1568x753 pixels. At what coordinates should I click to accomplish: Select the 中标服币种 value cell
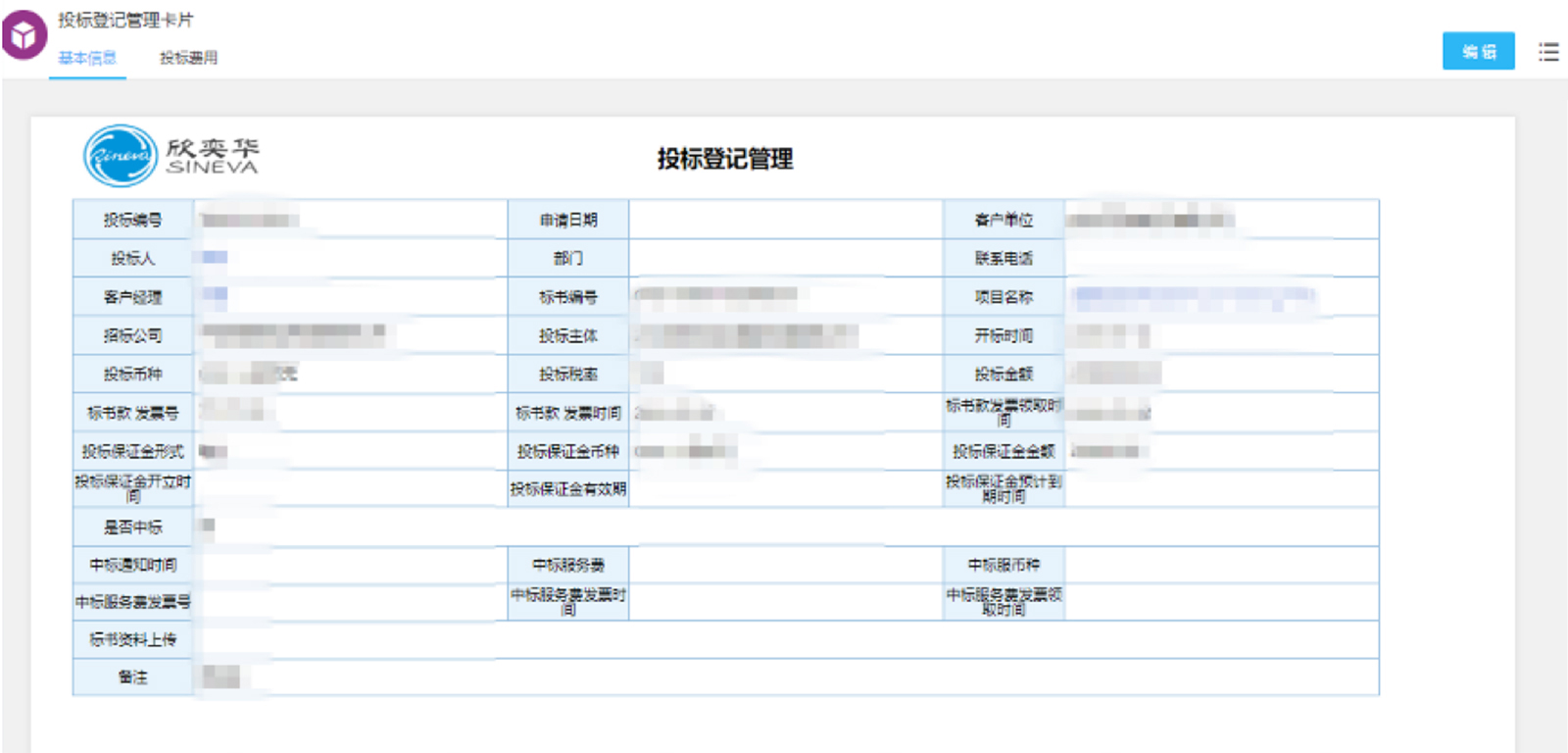click(x=1220, y=565)
